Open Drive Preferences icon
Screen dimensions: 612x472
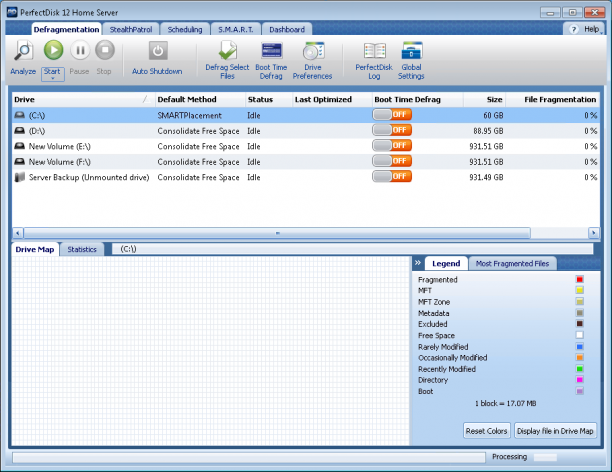pos(313,51)
